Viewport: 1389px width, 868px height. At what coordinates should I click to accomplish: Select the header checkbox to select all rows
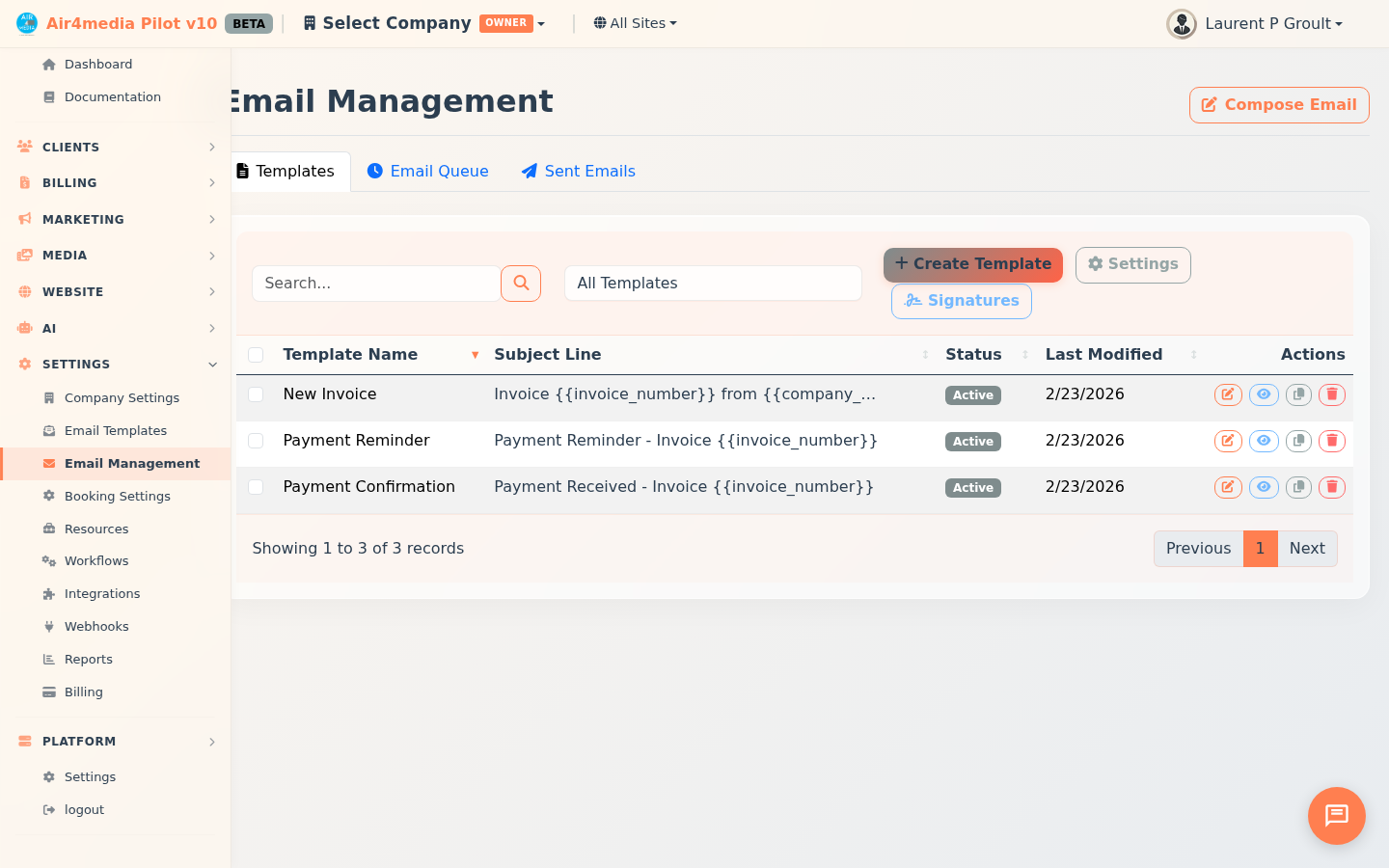[256, 354]
